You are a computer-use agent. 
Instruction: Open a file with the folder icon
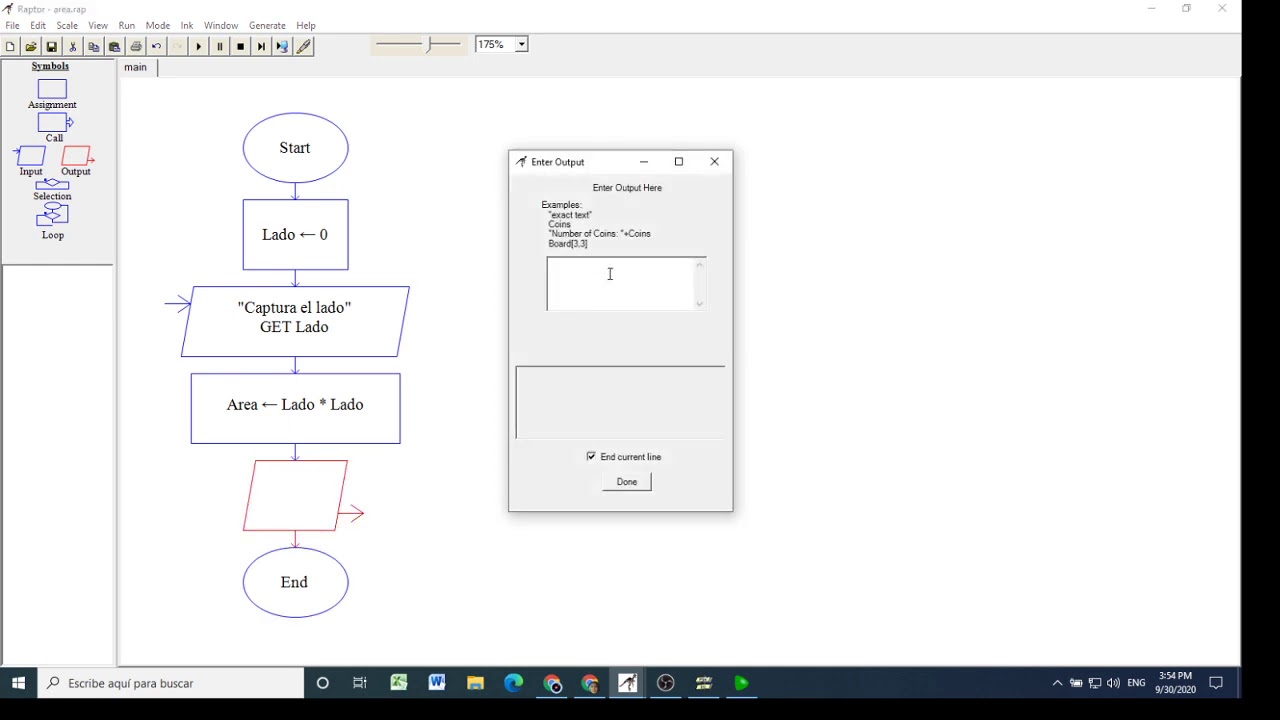point(31,46)
